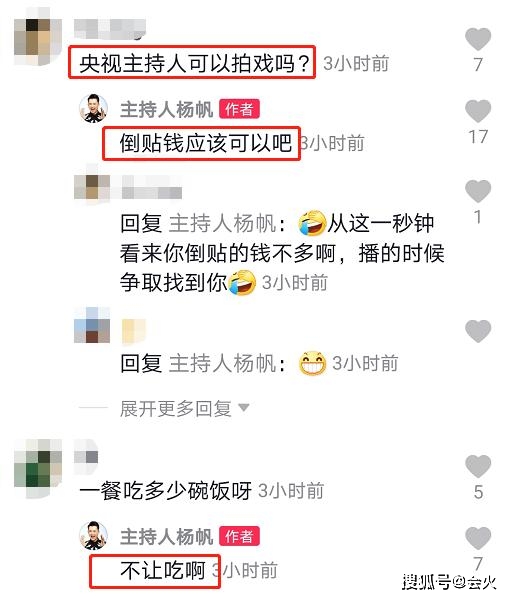Like 杨帆's reply 倒贴钱应该可以吧
Image resolution: width=511 pixels, height=599 pixels.
478,111
